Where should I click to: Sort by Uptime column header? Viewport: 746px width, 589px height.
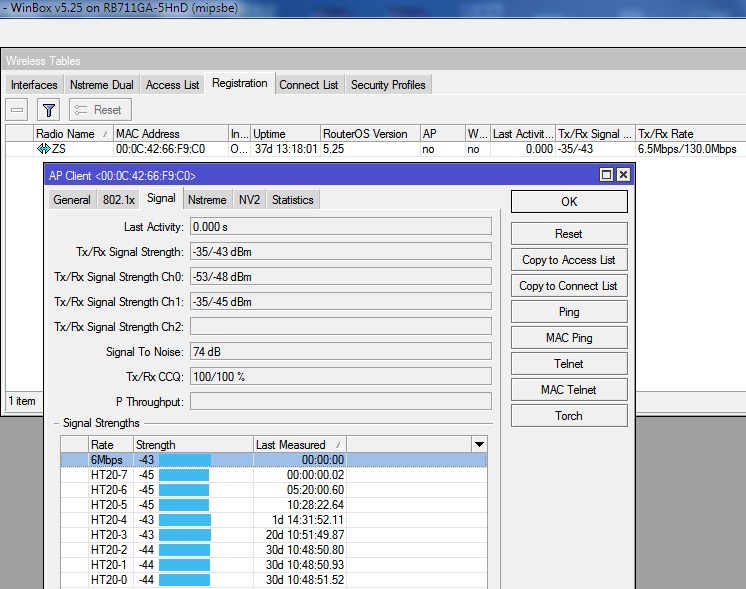(285, 134)
